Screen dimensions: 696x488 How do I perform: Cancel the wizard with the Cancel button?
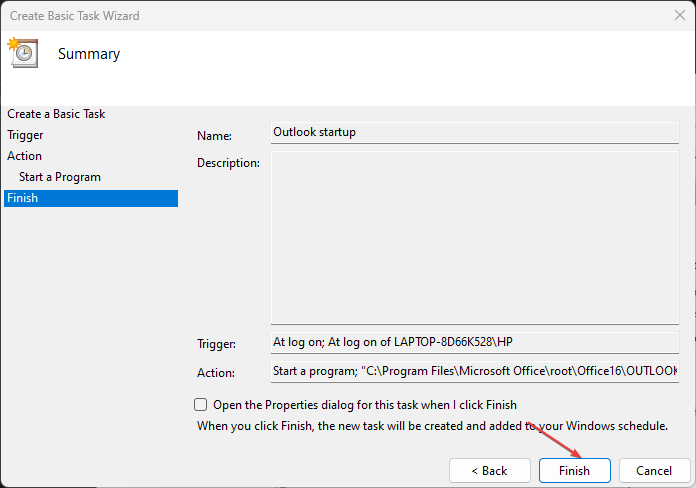pyautogui.click(x=654, y=470)
